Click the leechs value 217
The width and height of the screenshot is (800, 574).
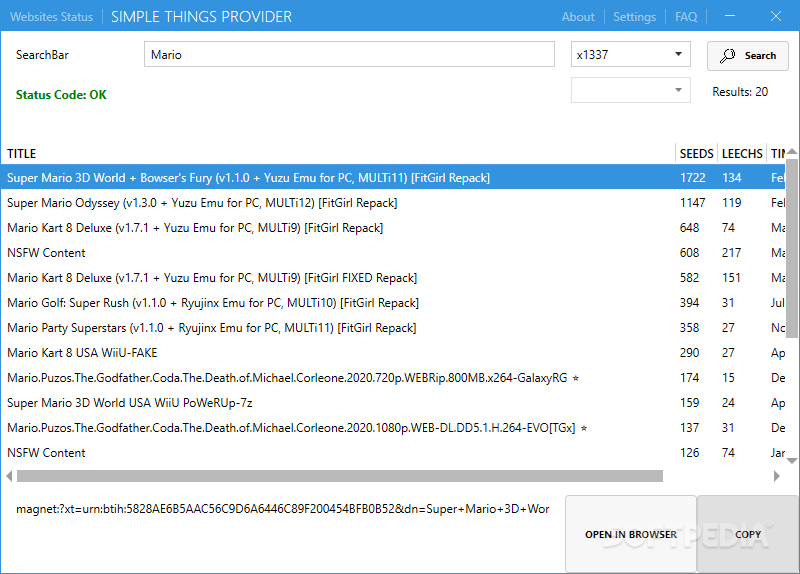pyautogui.click(x=731, y=253)
